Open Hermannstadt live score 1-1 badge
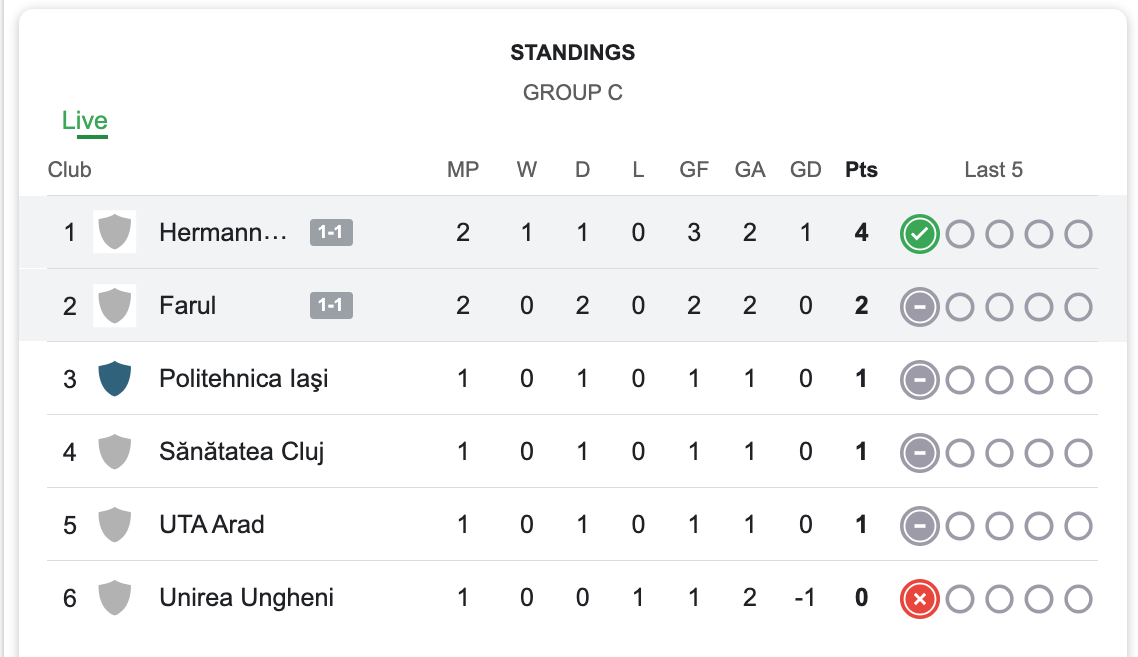The height and width of the screenshot is (657, 1138). [331, 232]
